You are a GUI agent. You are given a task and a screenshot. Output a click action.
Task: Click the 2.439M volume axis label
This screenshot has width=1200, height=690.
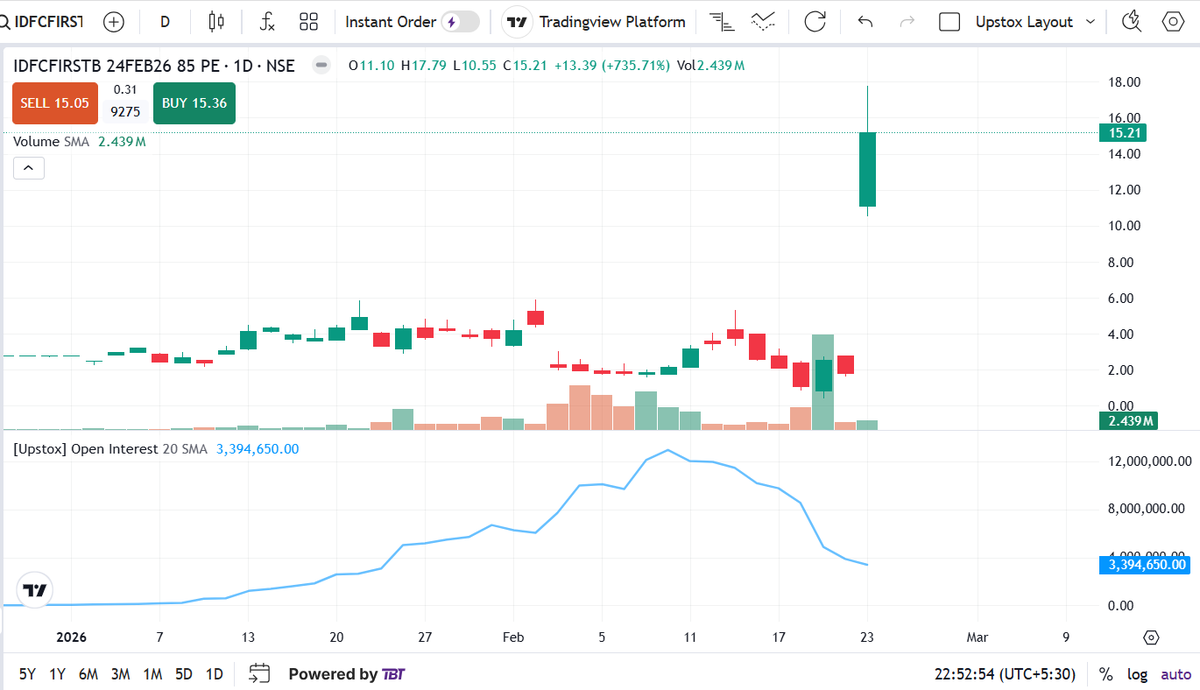click(x=1127, y=421)
